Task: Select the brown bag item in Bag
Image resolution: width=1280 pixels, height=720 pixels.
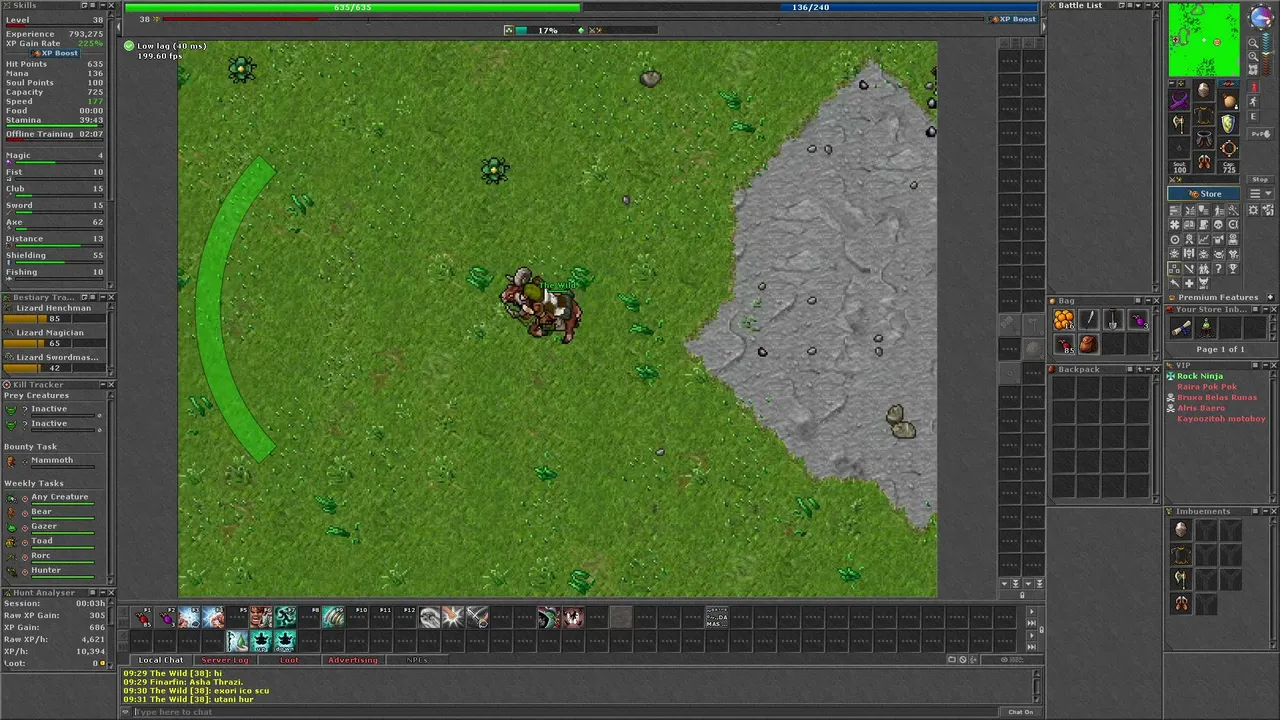Action: pyautogui.click(x=1088, y=345)
